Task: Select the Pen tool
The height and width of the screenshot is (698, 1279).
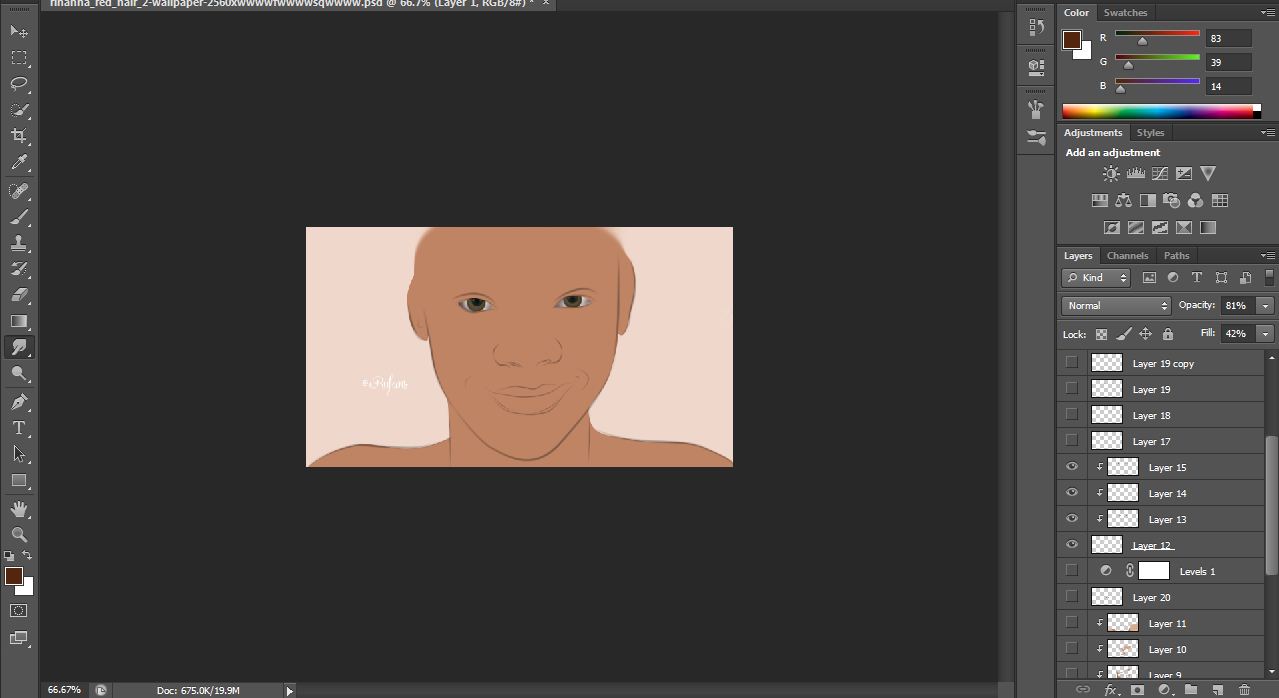Action: point(19,402)
